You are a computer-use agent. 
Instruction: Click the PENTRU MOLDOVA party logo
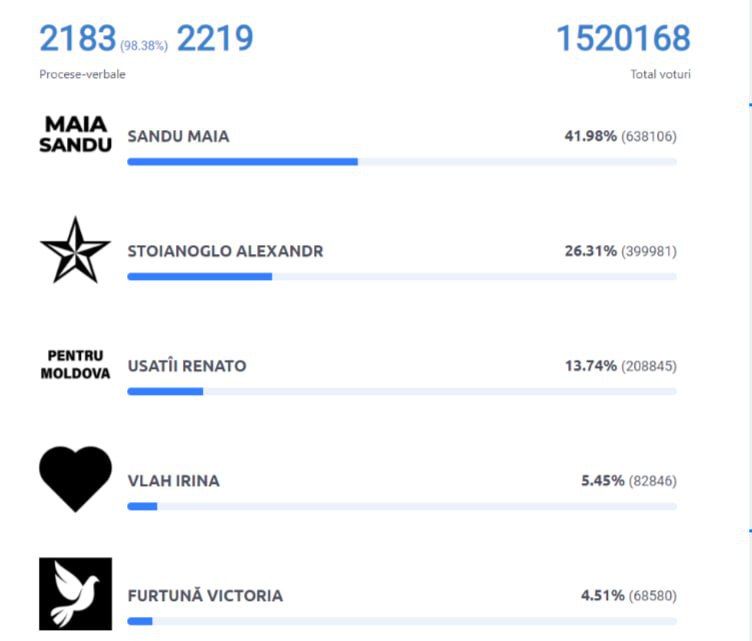coord(75,364)
